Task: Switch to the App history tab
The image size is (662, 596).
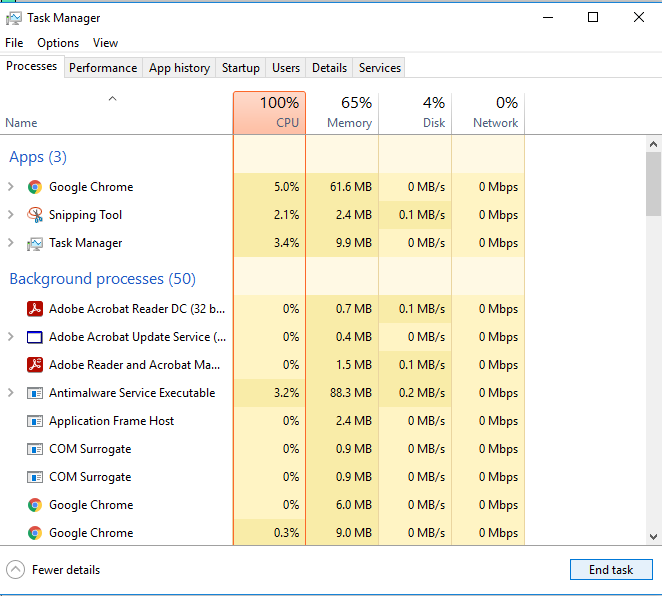Action: (x=179, y=68)
